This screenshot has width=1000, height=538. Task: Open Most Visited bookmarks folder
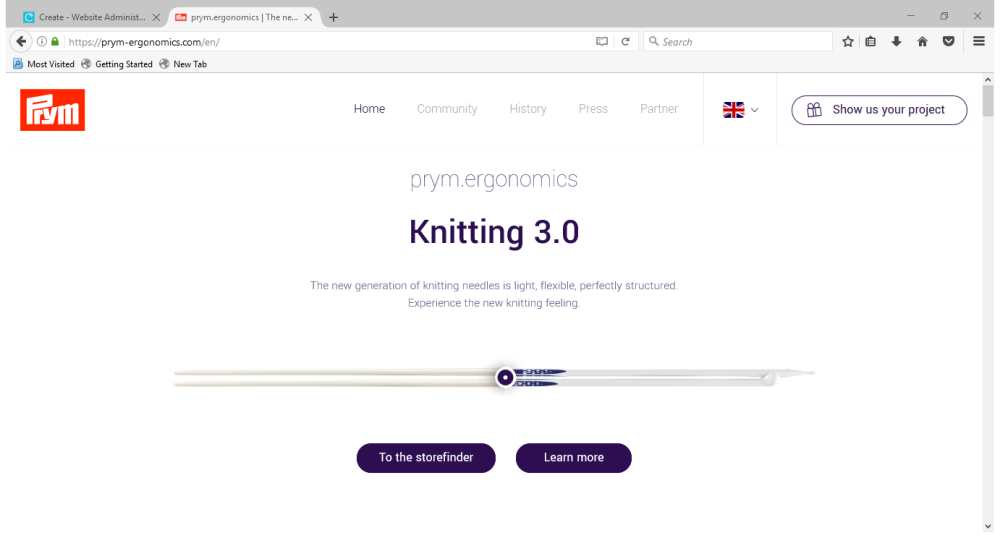pos(43,64)
